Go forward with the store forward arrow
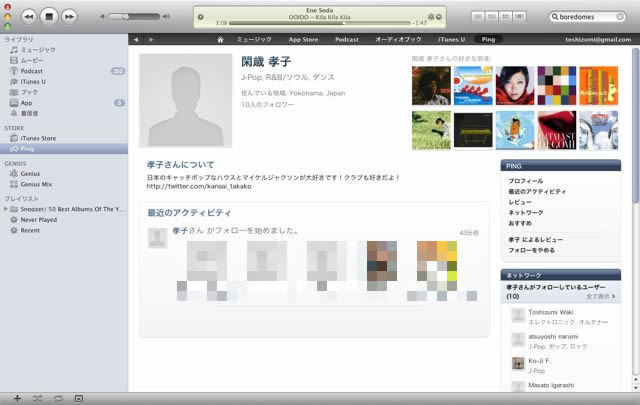 (x=151, y=40)
